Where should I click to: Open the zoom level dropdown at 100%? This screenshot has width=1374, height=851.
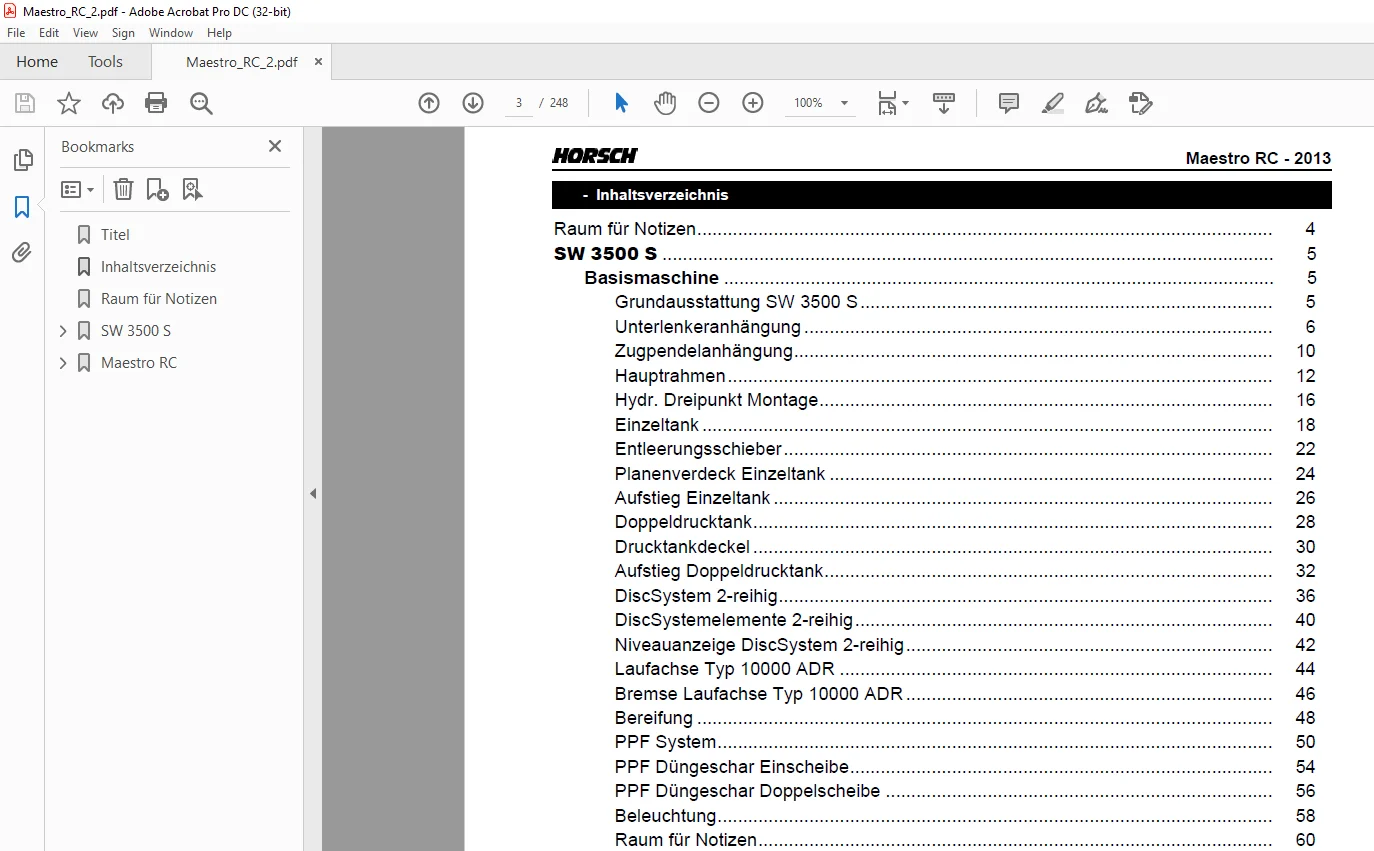(844, 103)
